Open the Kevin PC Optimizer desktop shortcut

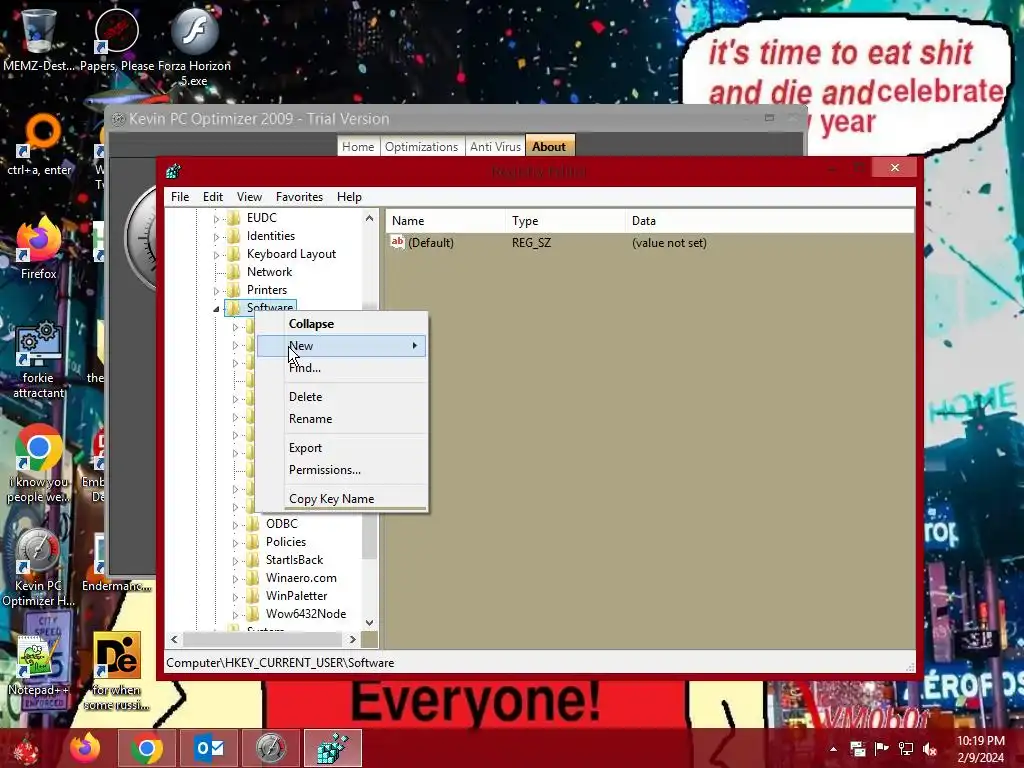pos(38,567)
